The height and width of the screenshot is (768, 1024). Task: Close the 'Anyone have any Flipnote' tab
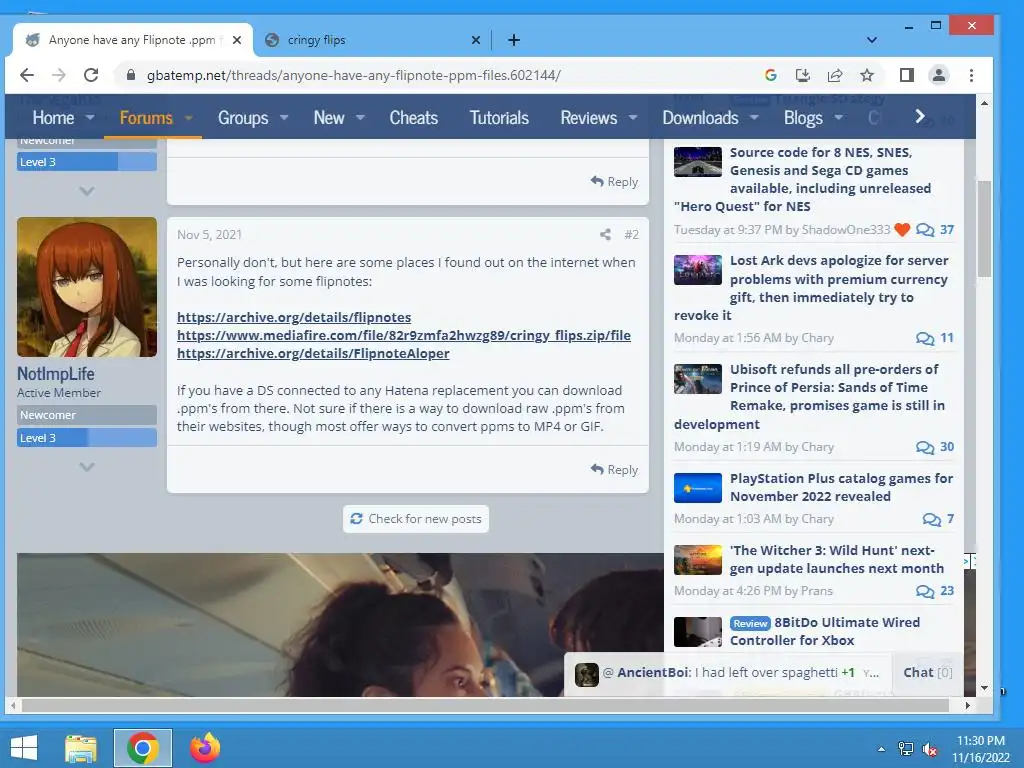point(237,40)
